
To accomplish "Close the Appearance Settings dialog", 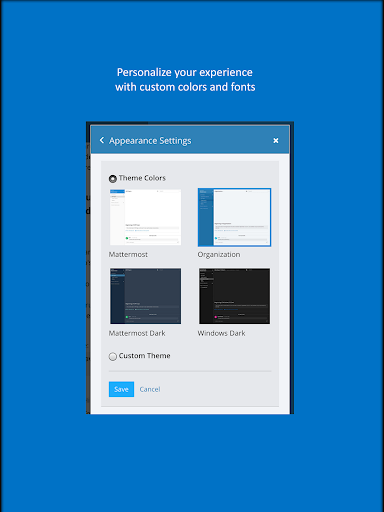I will click(276, 141).
